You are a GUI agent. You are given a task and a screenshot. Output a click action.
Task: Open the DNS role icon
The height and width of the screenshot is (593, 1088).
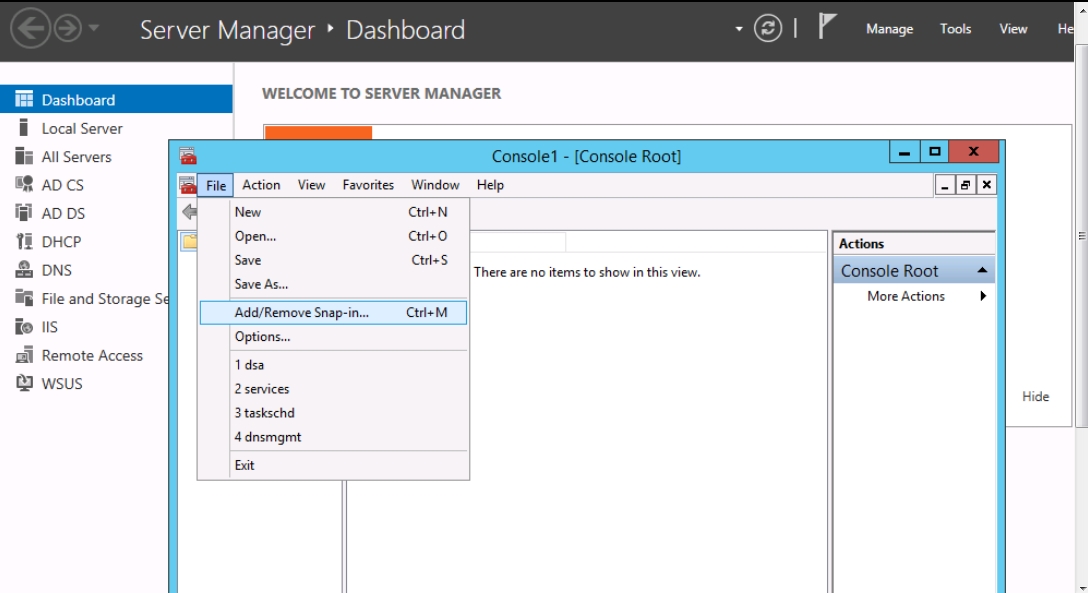pos(24,270)
